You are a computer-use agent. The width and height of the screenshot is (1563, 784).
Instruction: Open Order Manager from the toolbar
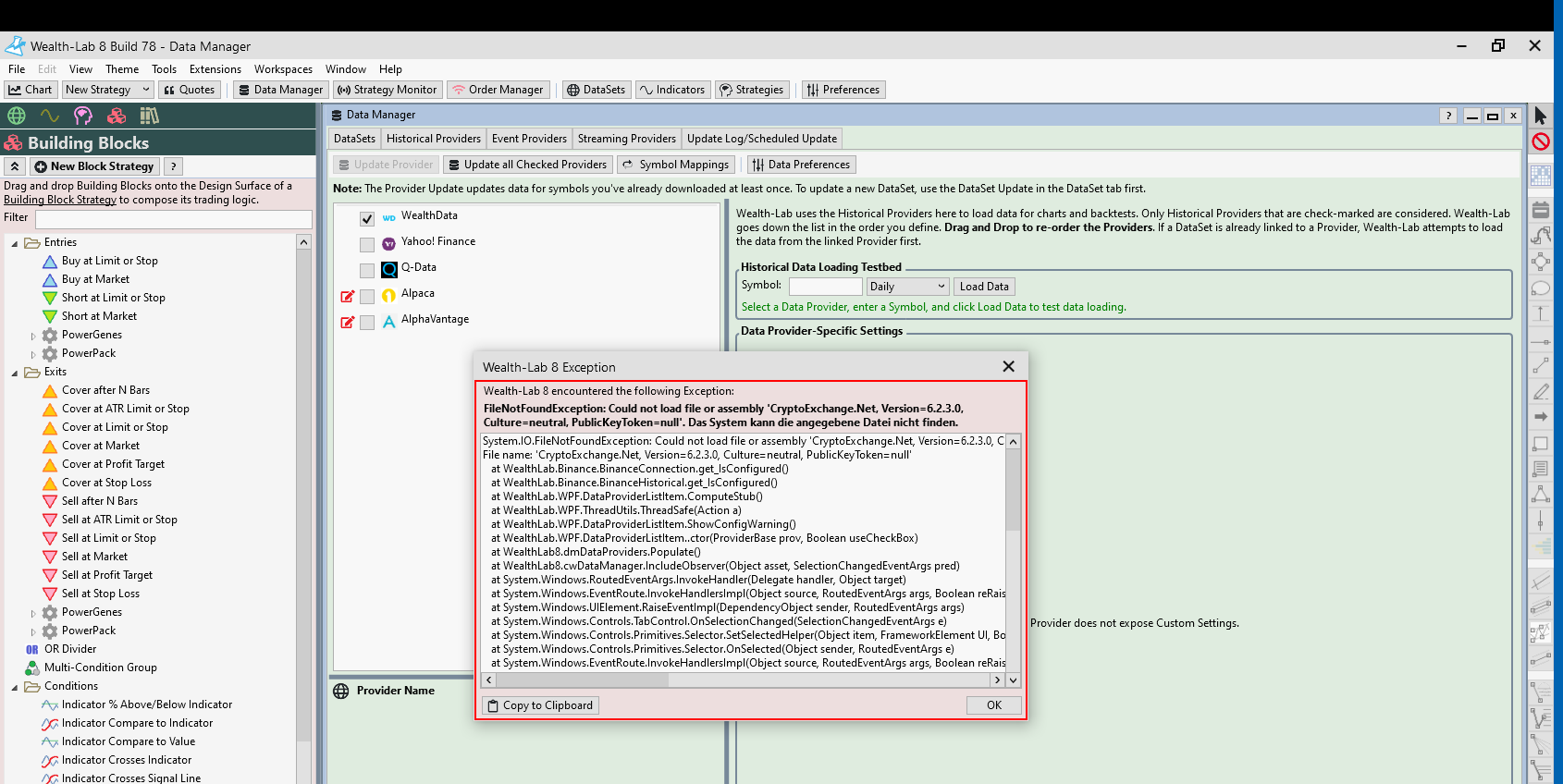(x=498, y=90)
